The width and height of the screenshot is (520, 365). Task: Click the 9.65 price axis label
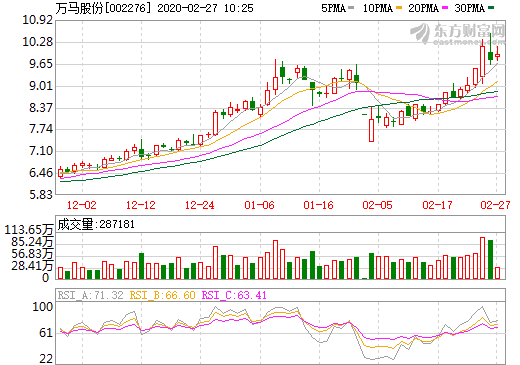[x=41, y=64]
